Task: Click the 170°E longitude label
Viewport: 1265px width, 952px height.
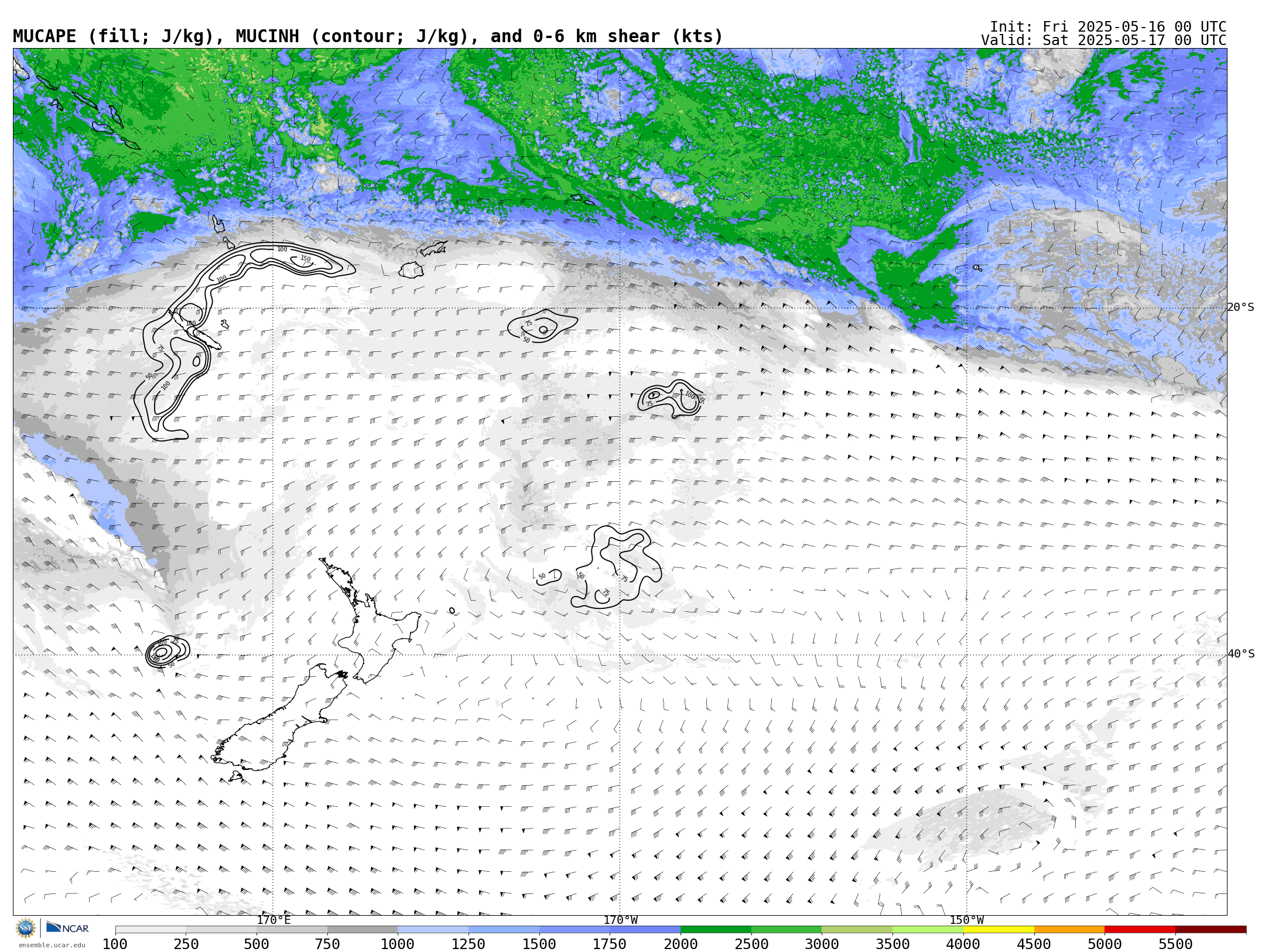Action: coord(273,920)
